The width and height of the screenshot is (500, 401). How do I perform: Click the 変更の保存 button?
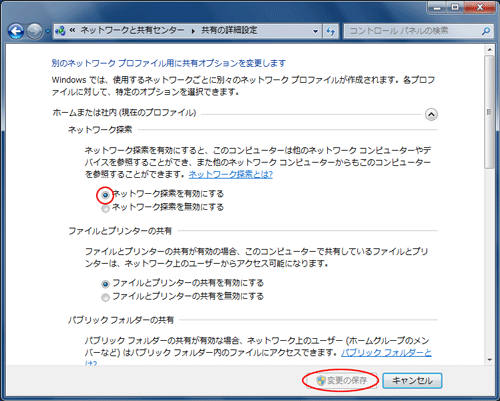pos(340,380)
